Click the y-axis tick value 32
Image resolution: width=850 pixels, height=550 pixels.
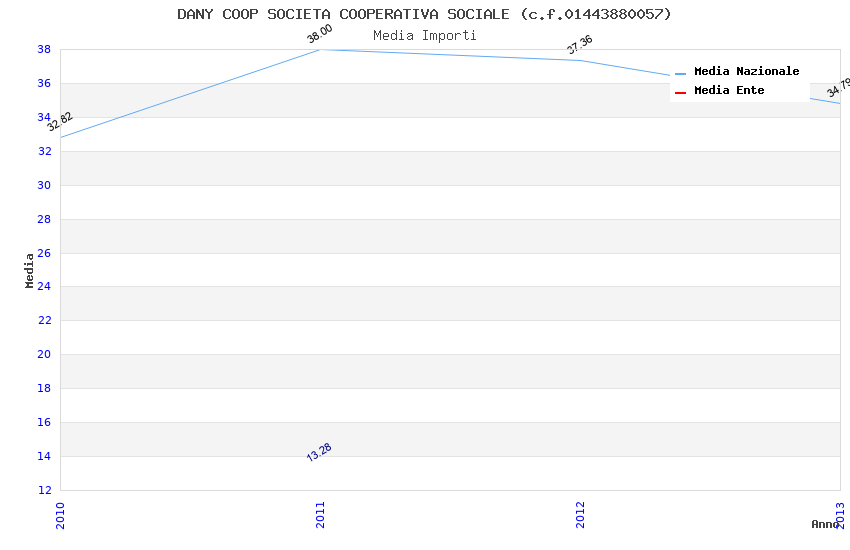[x=44, y=151]
